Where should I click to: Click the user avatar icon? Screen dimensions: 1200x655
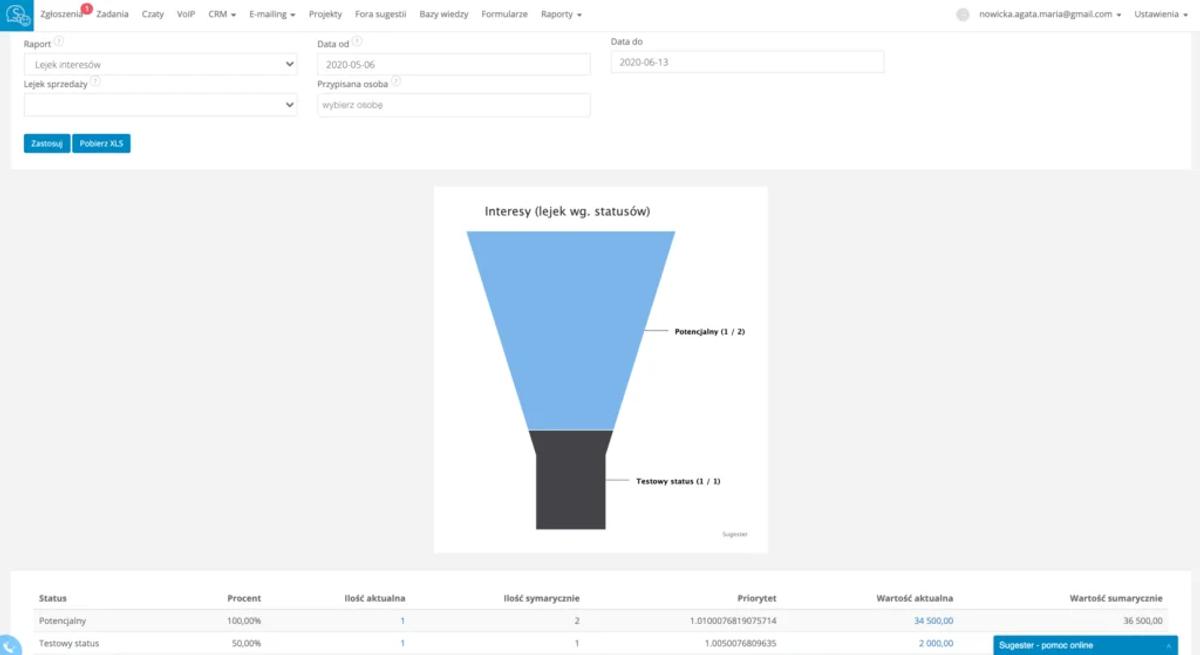coord(963,15)
